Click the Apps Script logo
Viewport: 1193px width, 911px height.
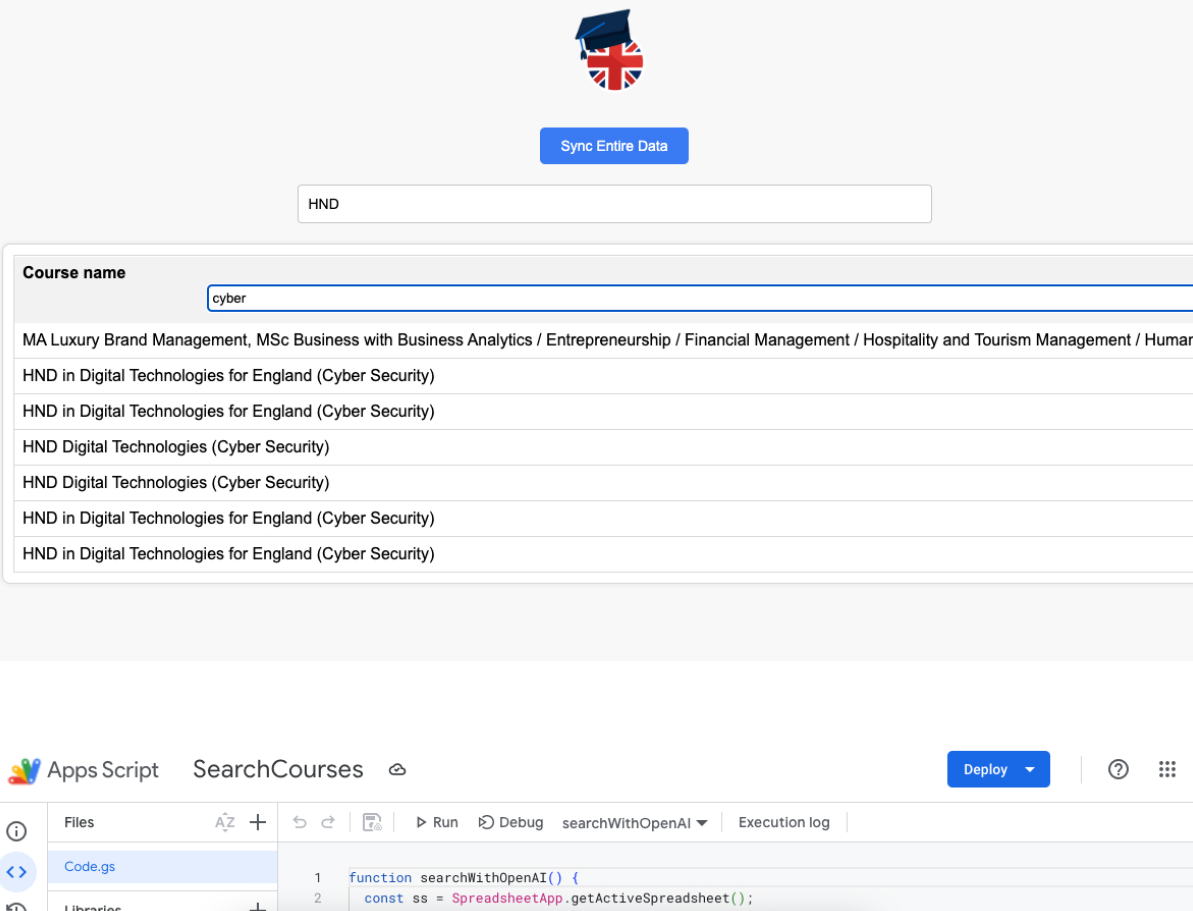coord(25,770)
